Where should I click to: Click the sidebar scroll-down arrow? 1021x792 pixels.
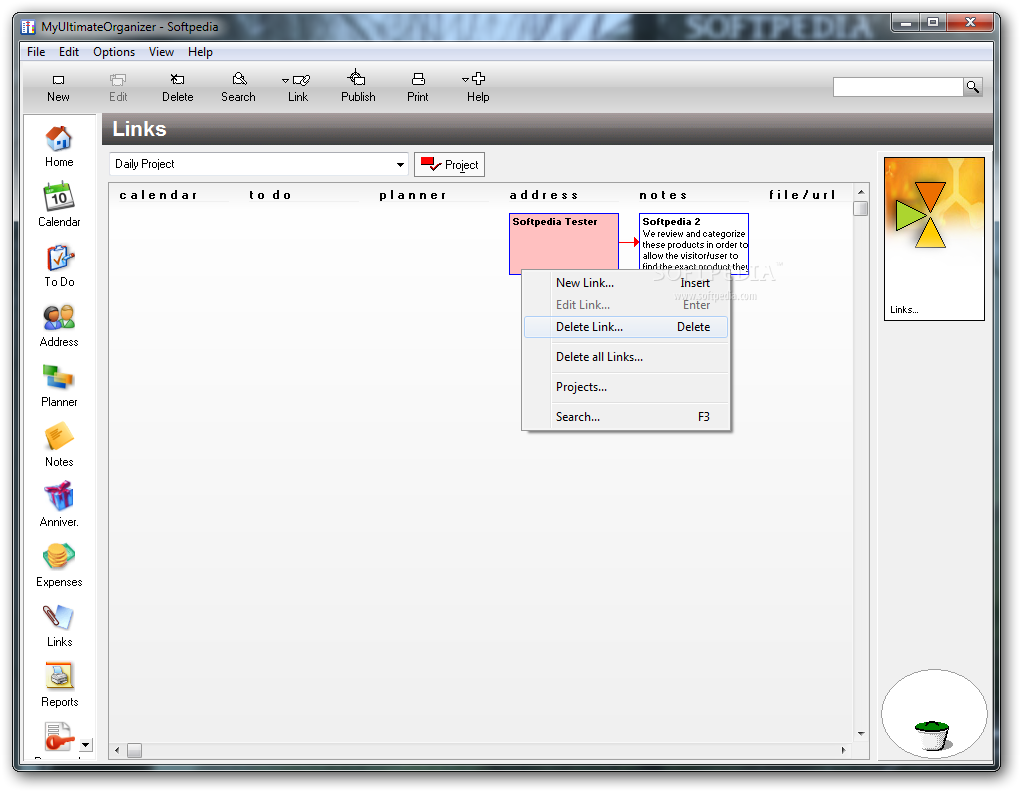[x=86, y=744]
